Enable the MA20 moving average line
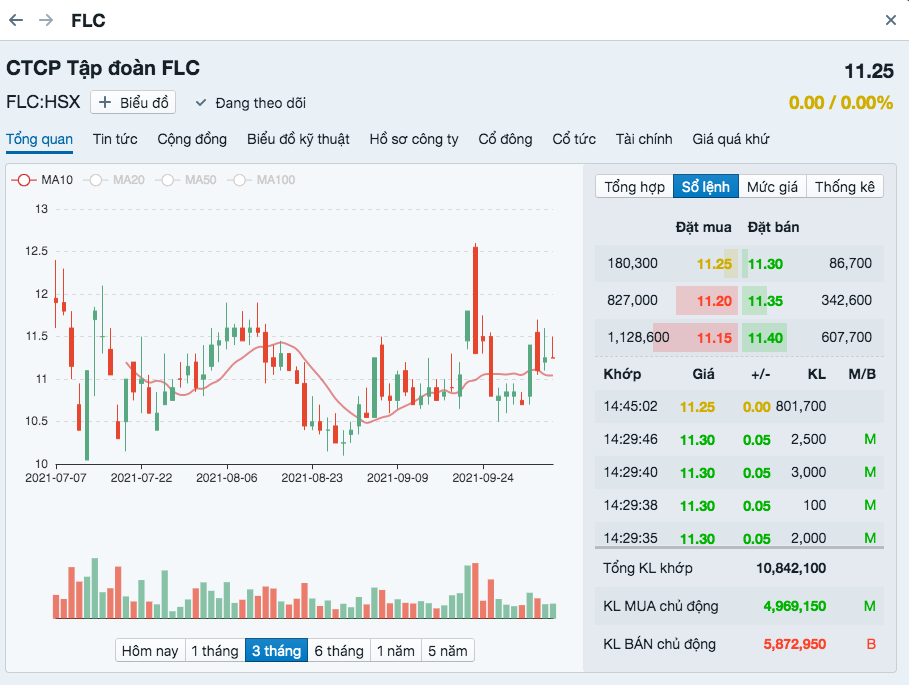The width and height of the screenshot is (909, 685). tap(114, 180)
